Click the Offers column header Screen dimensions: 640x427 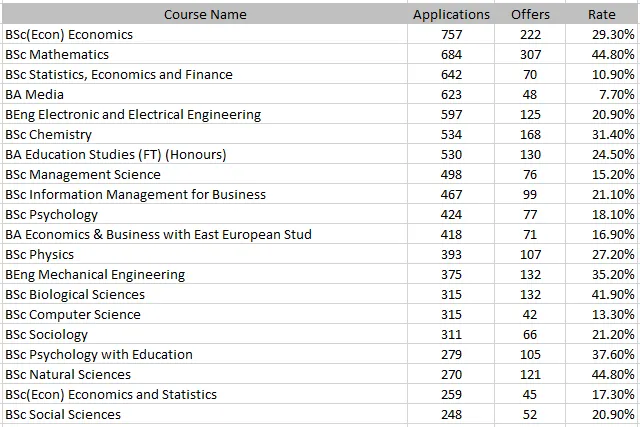click(530, 14)
